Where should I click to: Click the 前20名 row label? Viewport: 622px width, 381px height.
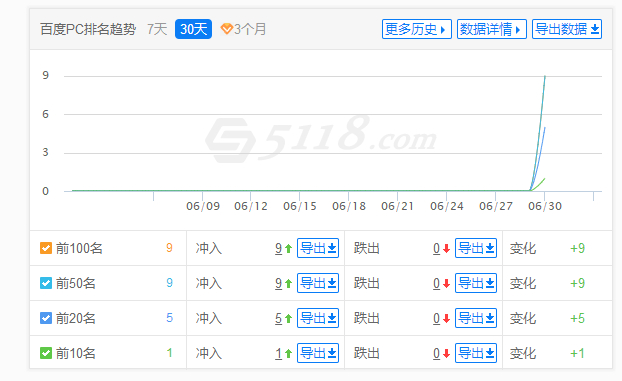click(x=75, y=318)
